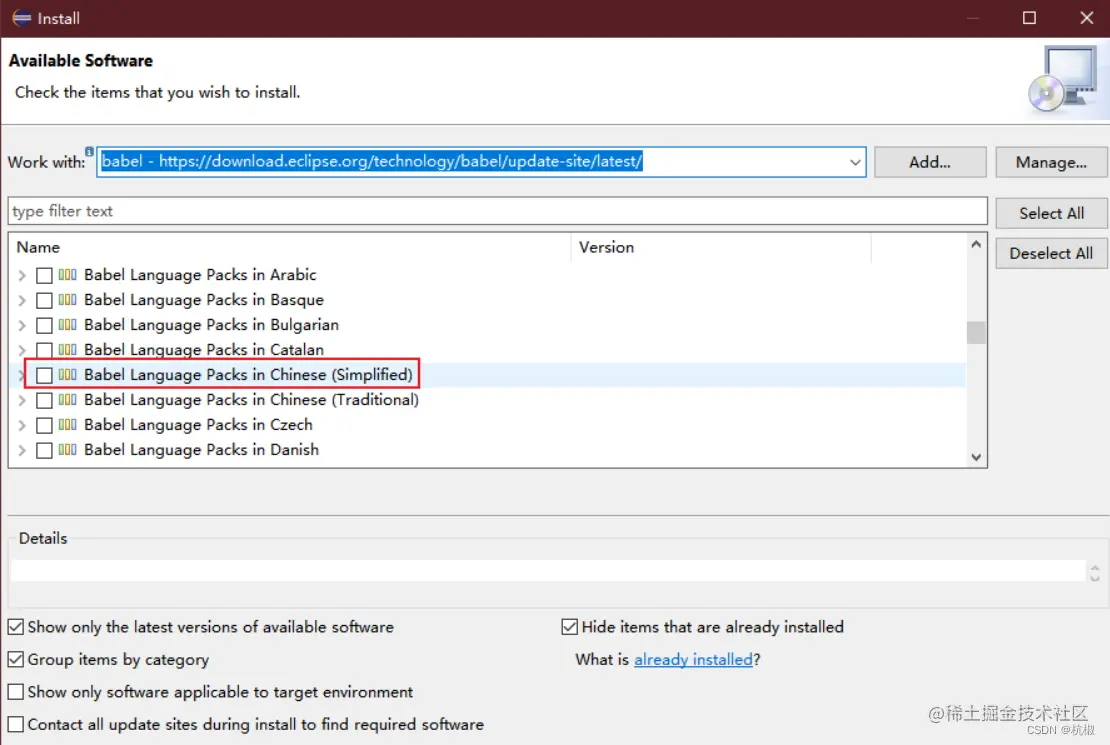The height and width of the screenshot is (745, 1110).
Task: Click the Czech language pack category icon
Action: 67,424
